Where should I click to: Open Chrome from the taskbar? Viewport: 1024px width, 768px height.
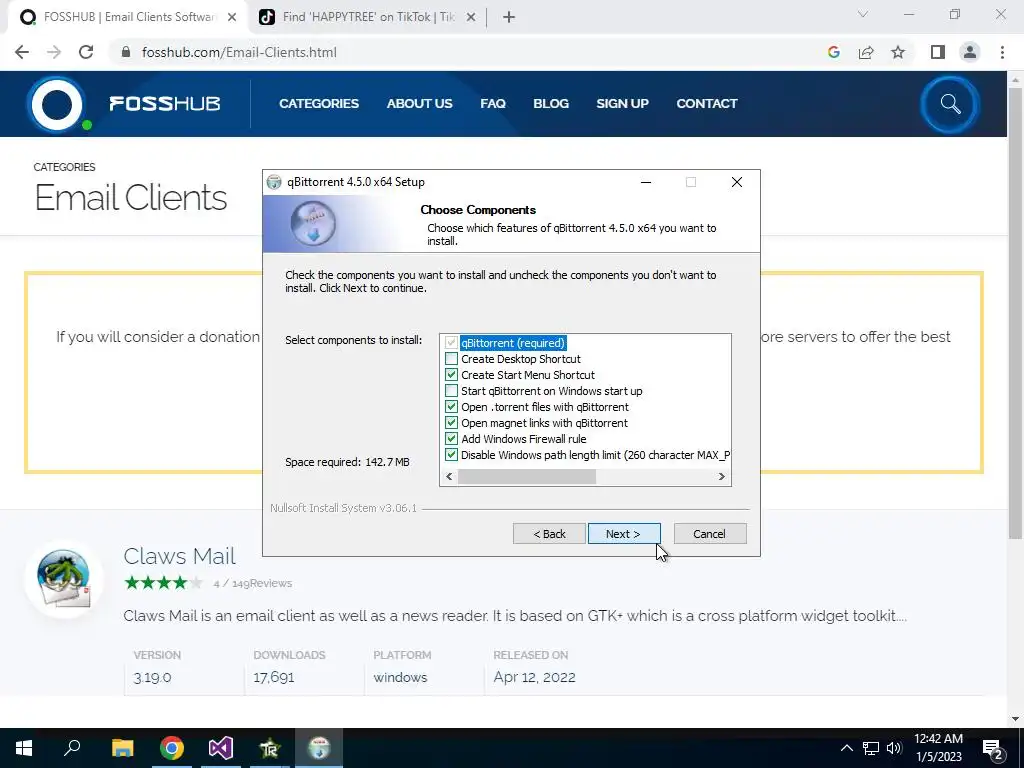tap(172, 748)
